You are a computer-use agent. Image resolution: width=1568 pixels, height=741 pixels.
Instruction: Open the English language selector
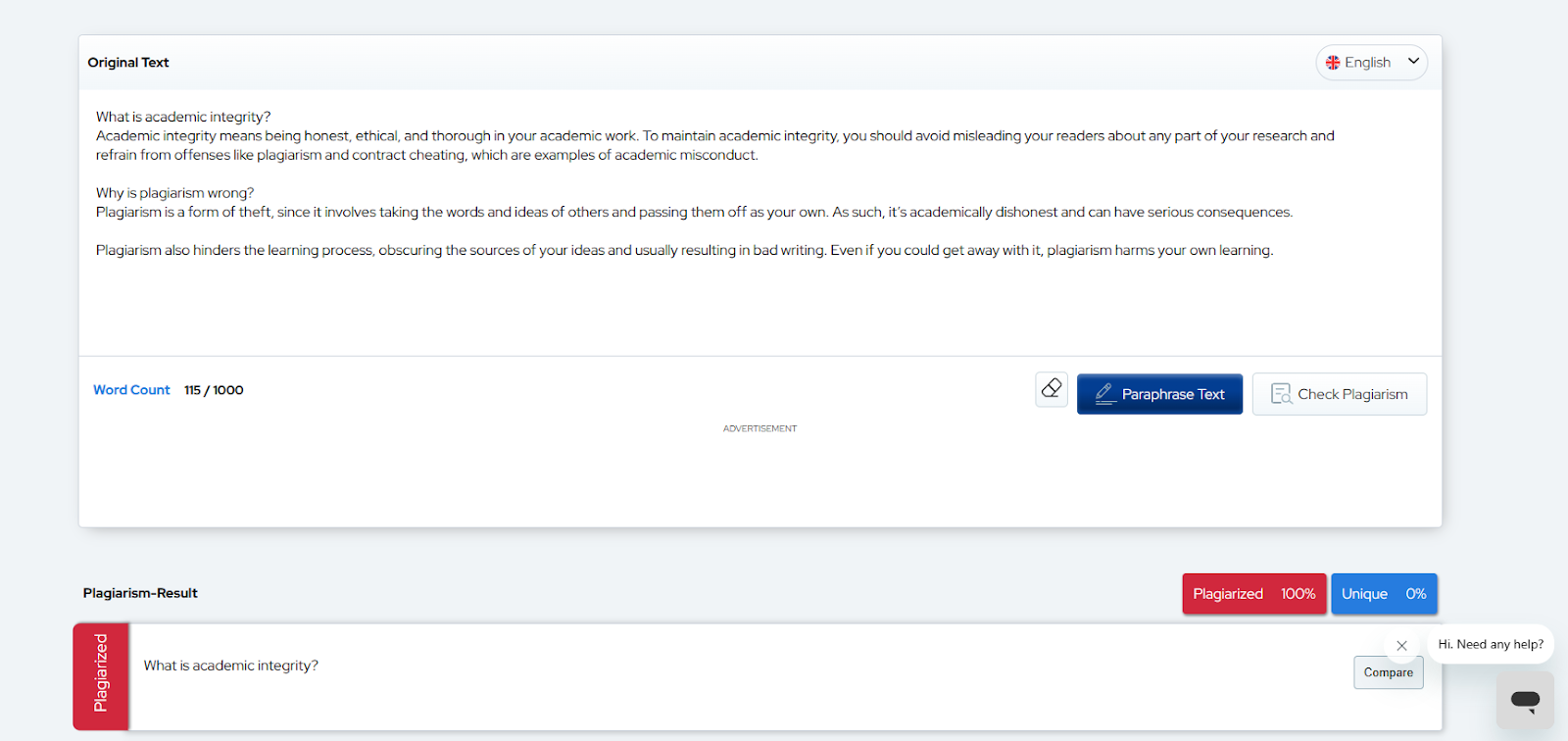tap(1368, 63)
